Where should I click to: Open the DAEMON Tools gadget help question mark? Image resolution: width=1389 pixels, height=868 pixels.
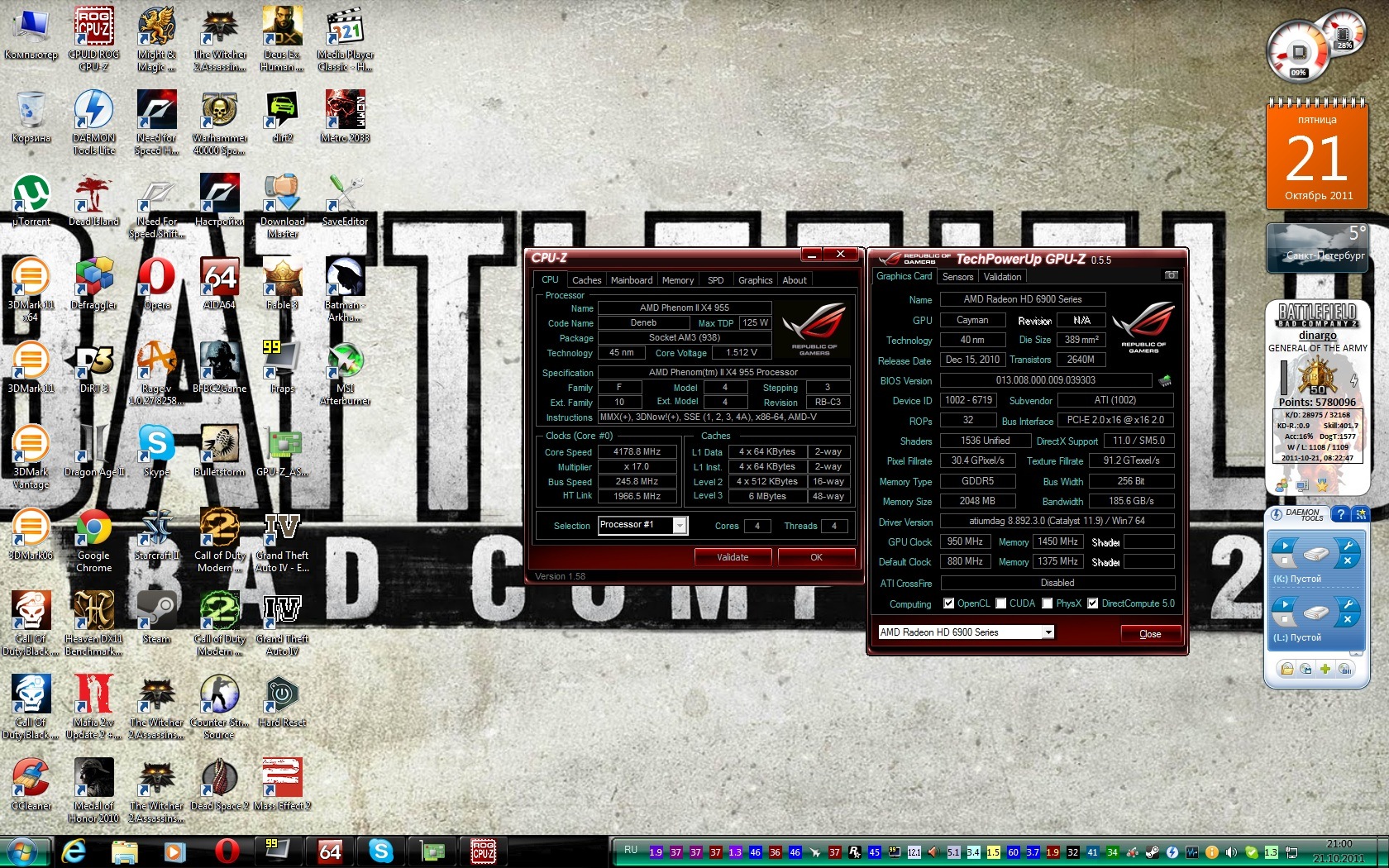point(1341,514)
